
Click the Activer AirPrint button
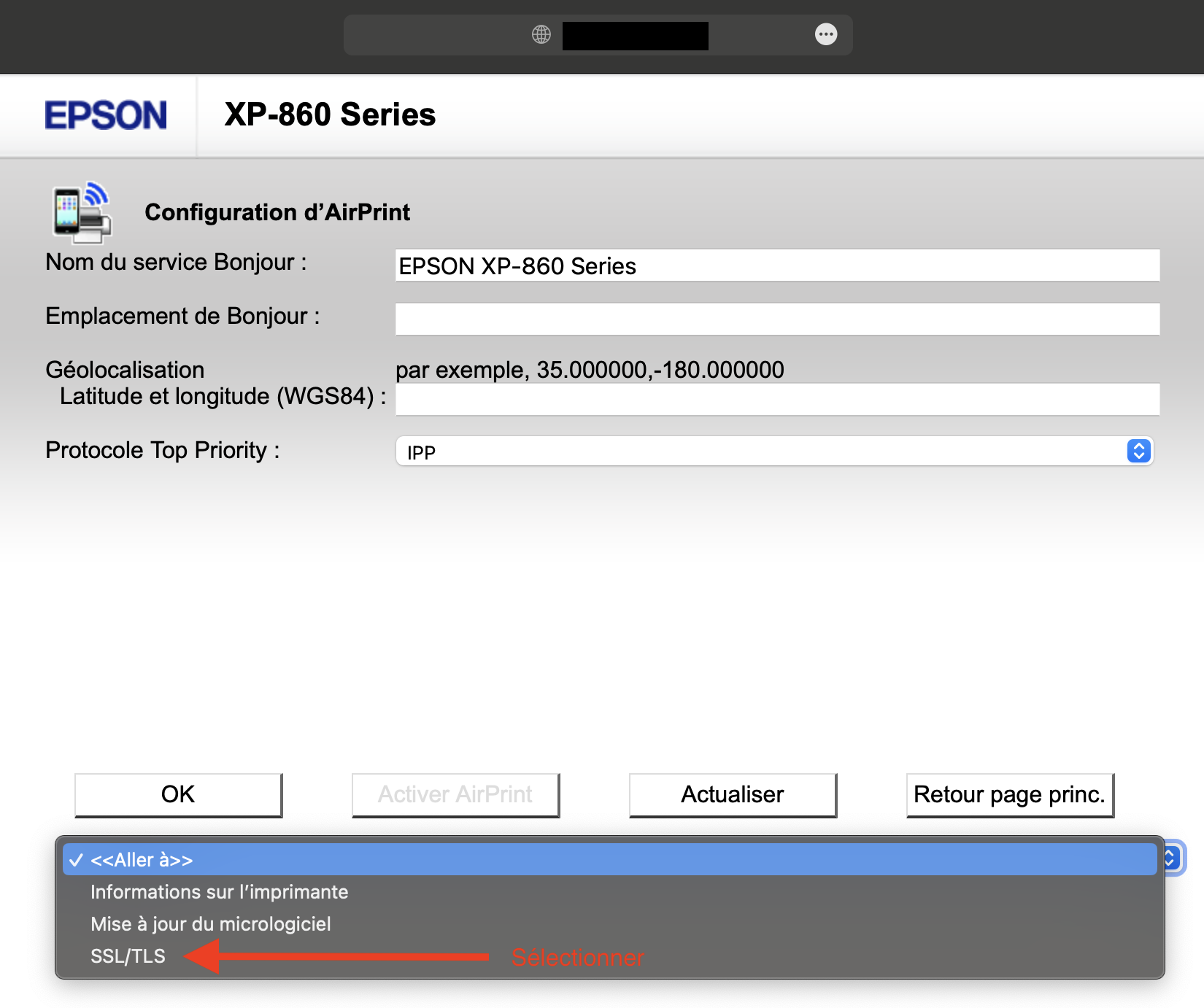click(455, 795)
